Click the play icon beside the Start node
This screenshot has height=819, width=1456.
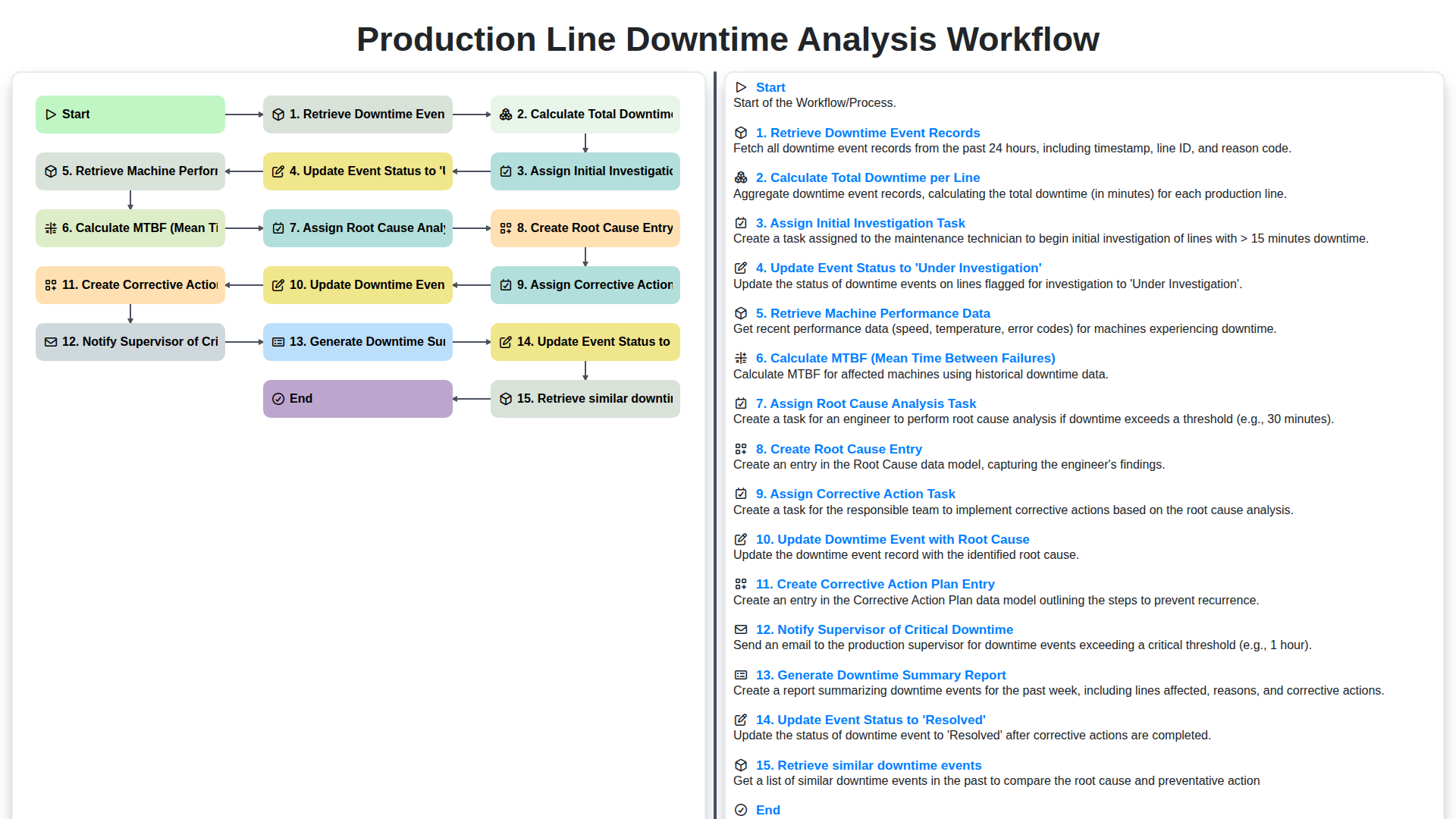pyautogui.click(x=51, y=114)
